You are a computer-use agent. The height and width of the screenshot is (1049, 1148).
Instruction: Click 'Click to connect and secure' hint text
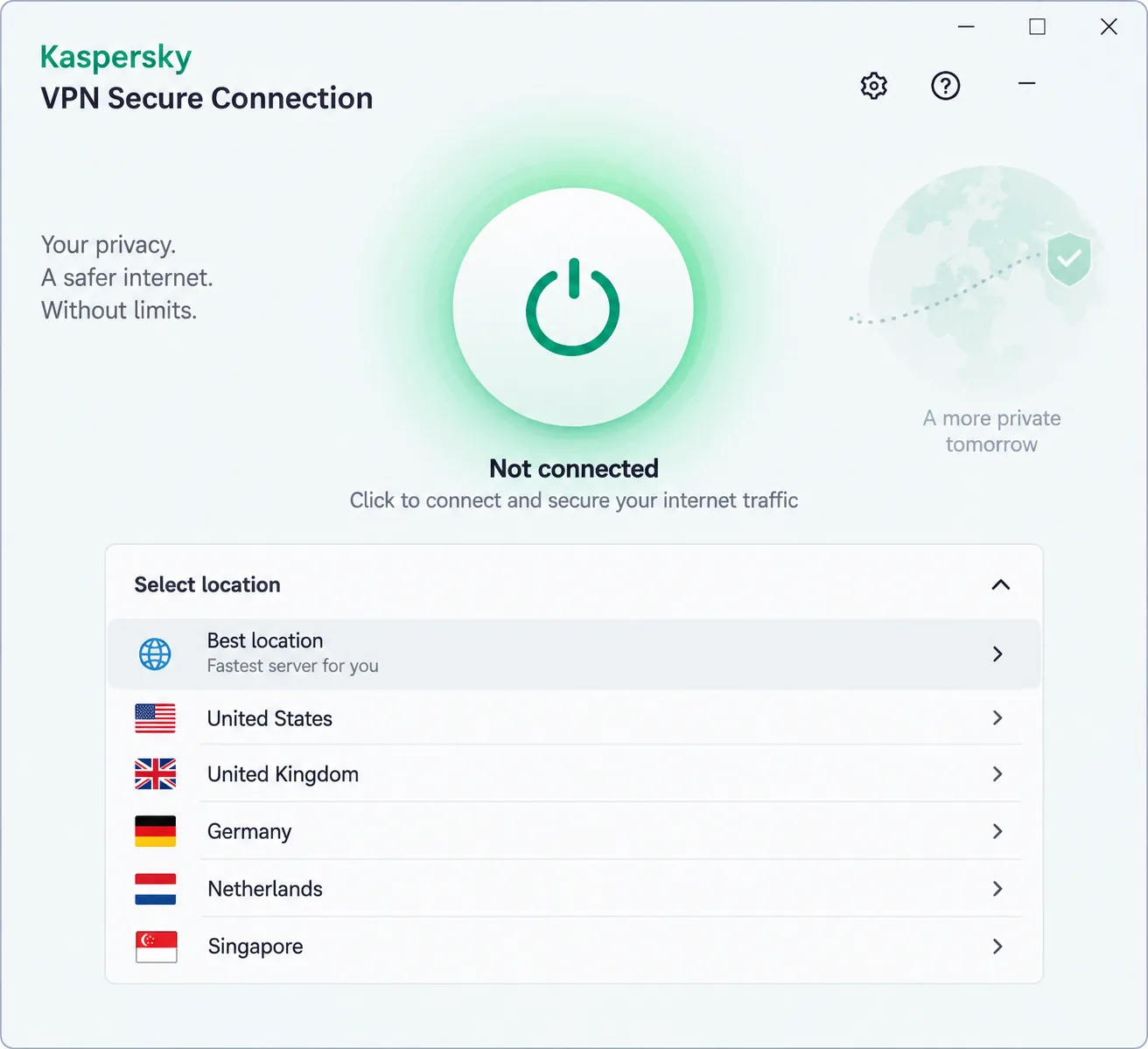574,500
